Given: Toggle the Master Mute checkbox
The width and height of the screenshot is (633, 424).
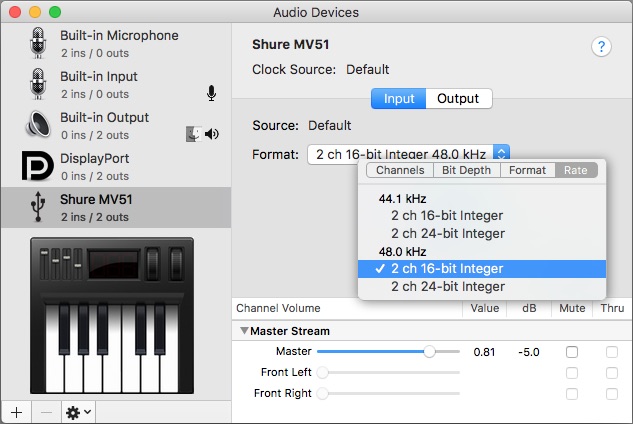Looking at the screenshot, I should (572, 352).
